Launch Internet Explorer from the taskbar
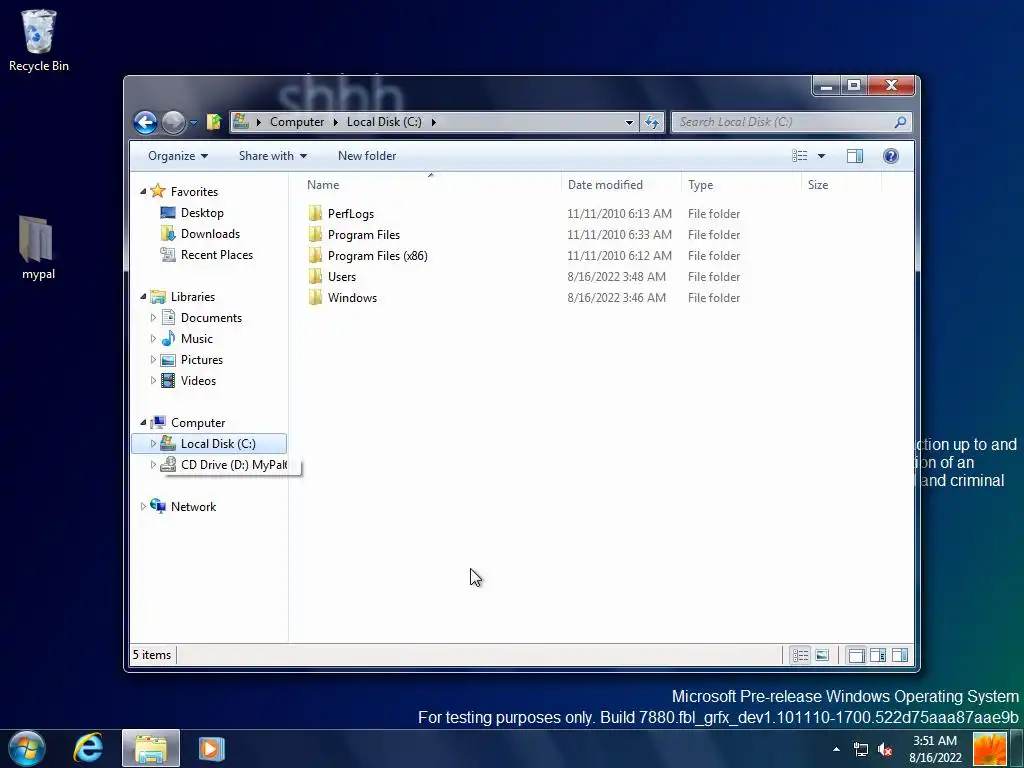 [88, 748]
